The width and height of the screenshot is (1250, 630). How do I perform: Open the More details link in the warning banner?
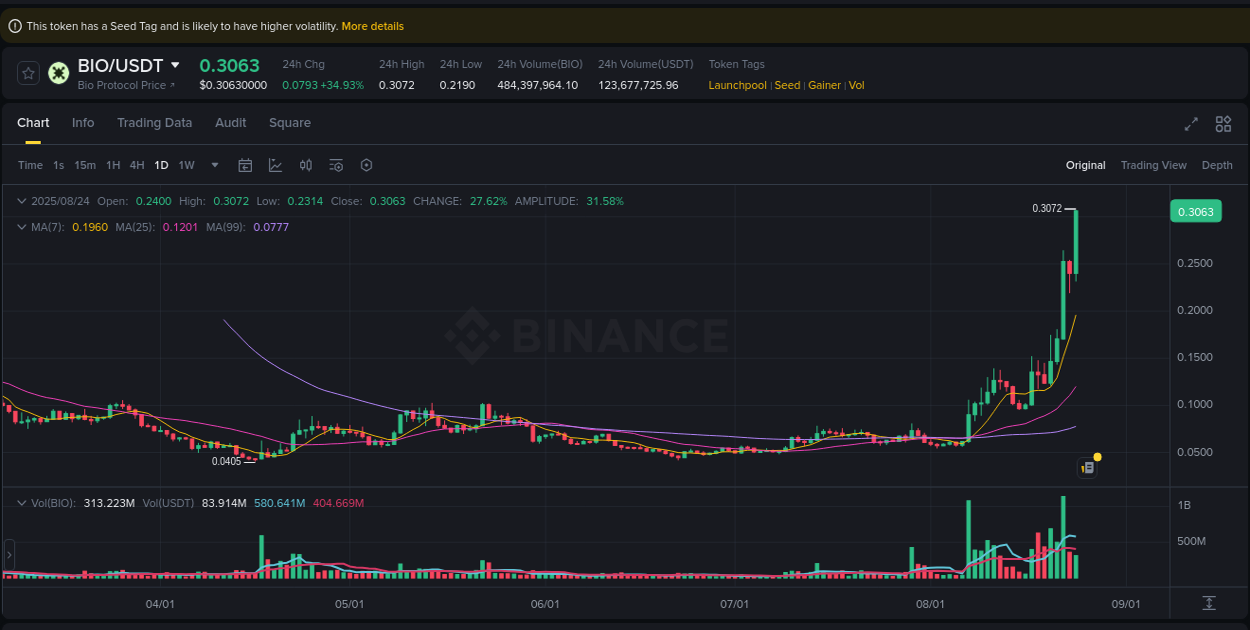(372, 26)
